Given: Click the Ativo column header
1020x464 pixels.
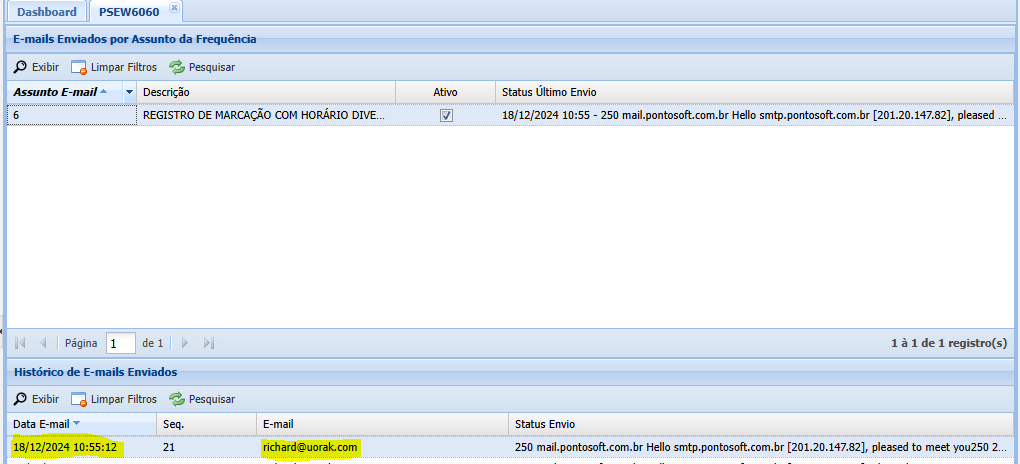Looking at the screenshot, I should (446, 92).
